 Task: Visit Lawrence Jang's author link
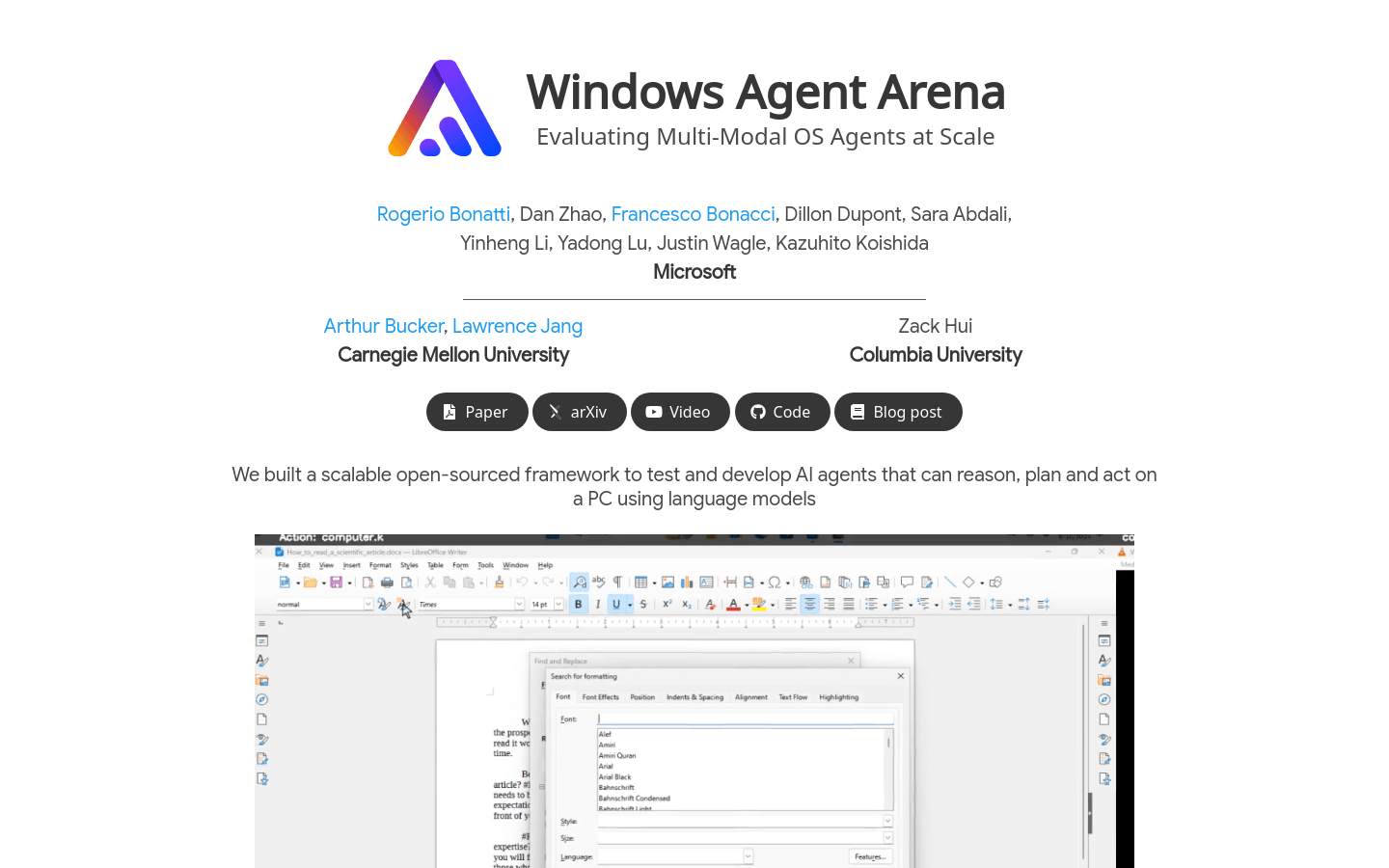[517, 326]
